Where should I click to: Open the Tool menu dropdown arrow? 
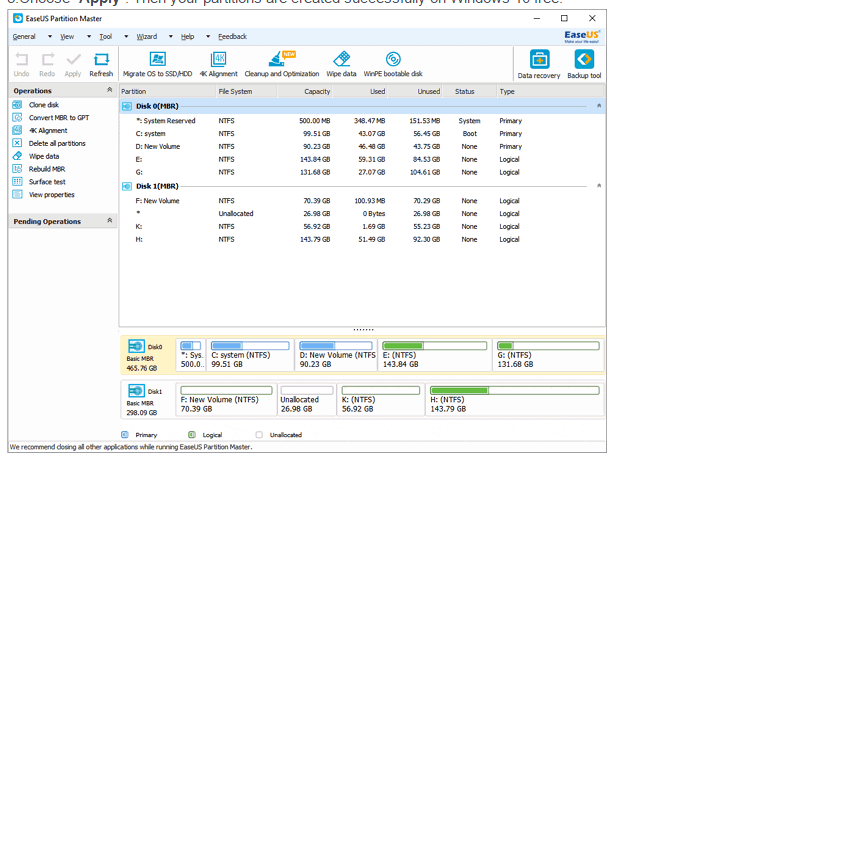click(126, 37)
